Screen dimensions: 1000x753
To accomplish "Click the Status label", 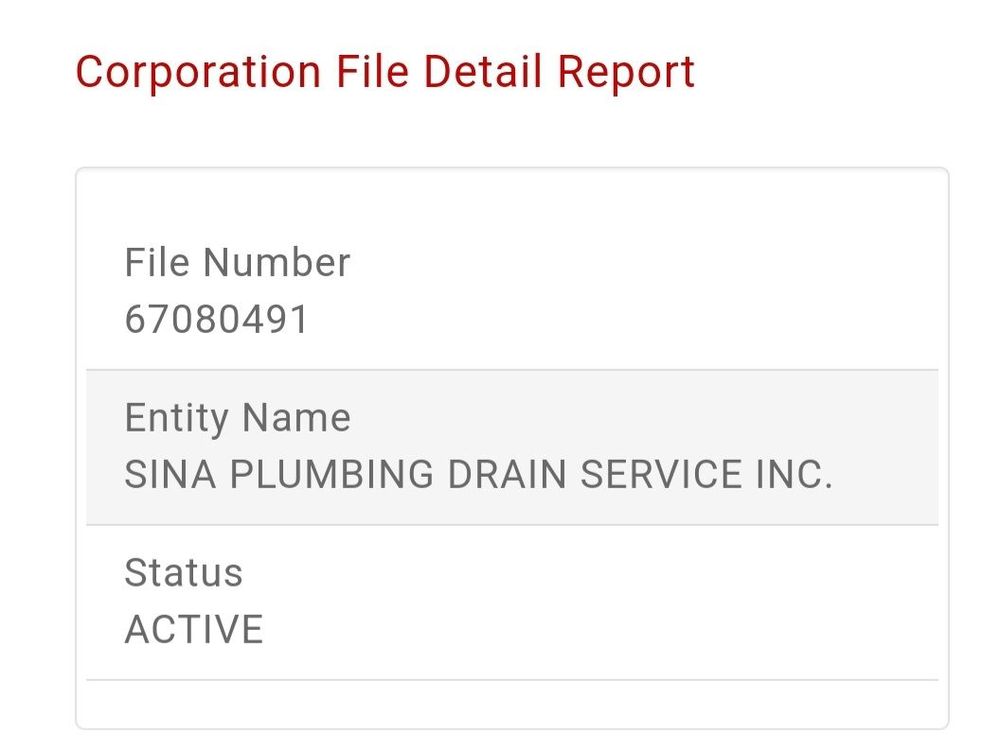I will point(183,573).
